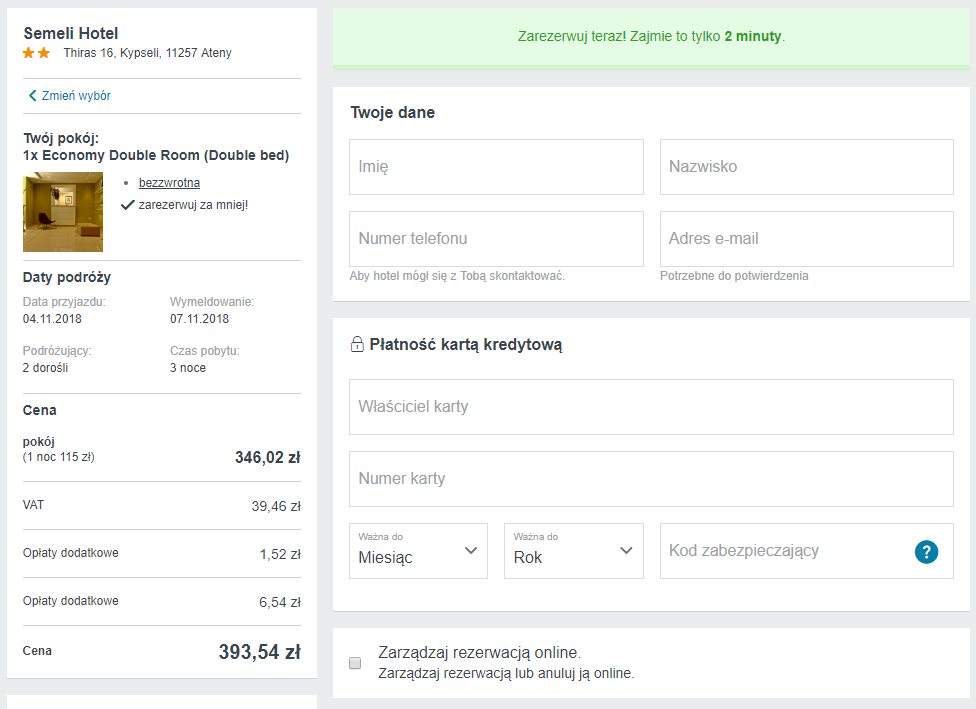Click the hotel star rating icons

pos(37,53)
